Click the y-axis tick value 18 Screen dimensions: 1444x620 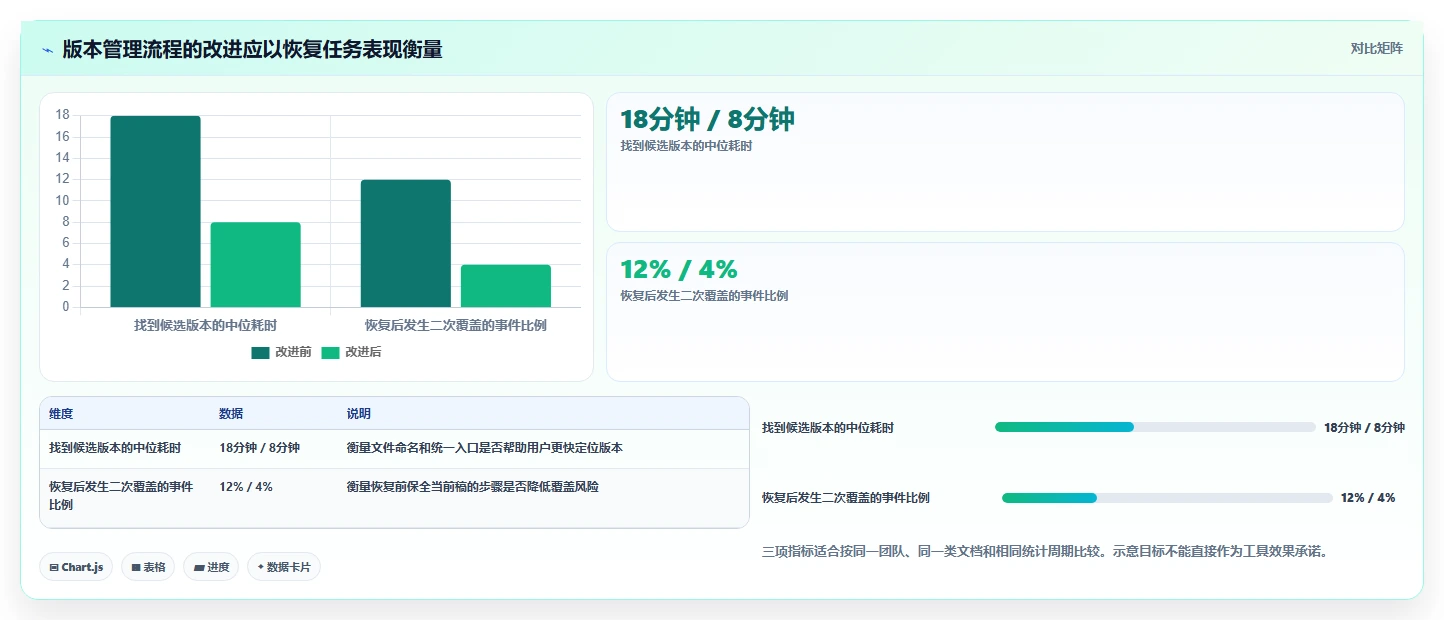click(63, 115)
